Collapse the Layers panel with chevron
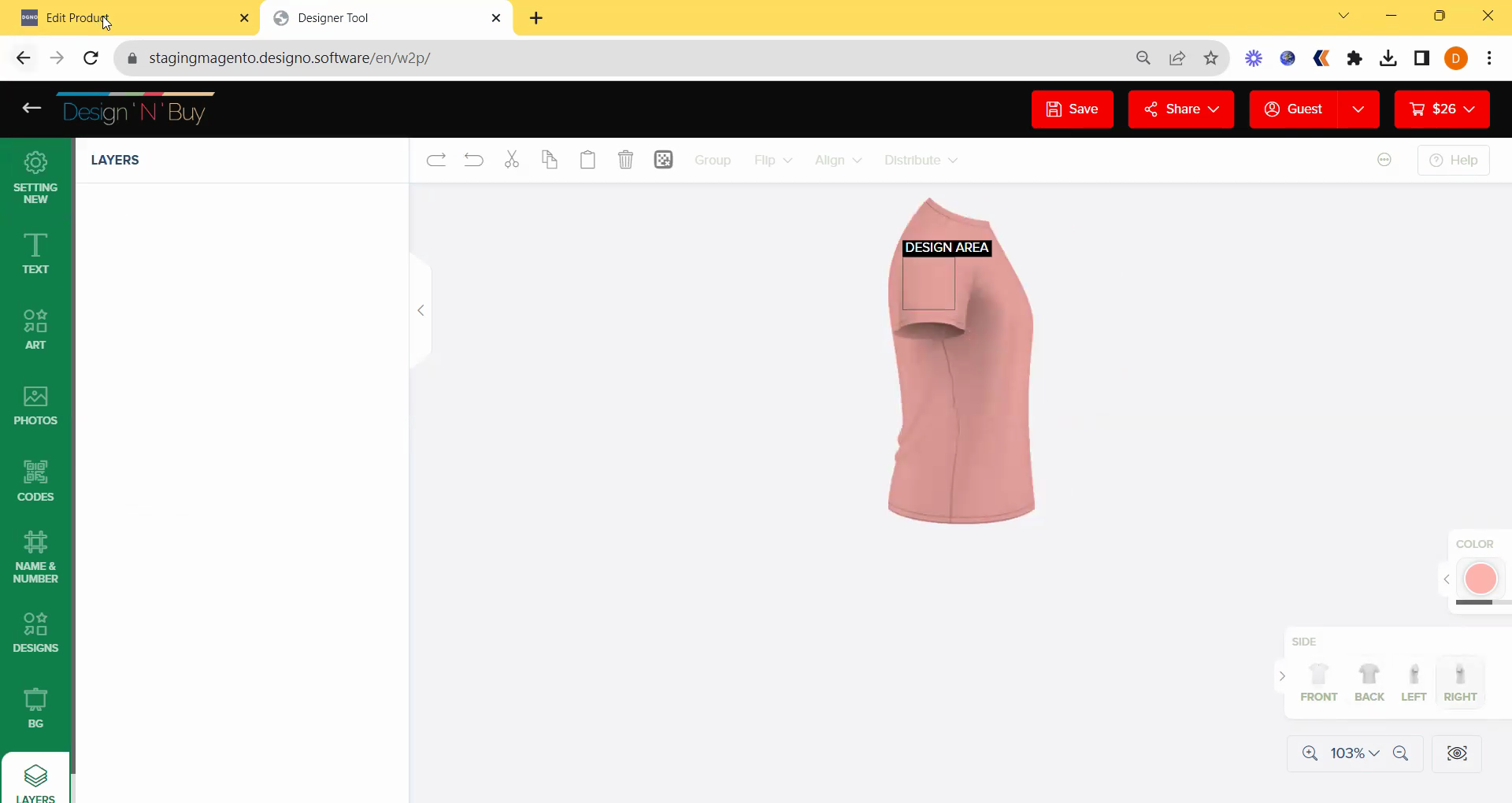 (x=421, y=310)
